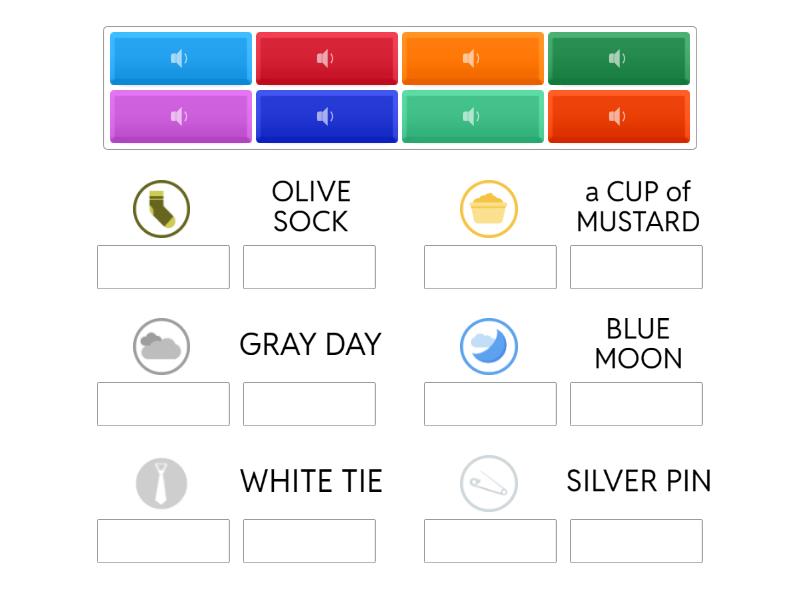Select drop box under BLUE MOON text

pos(636,404)
